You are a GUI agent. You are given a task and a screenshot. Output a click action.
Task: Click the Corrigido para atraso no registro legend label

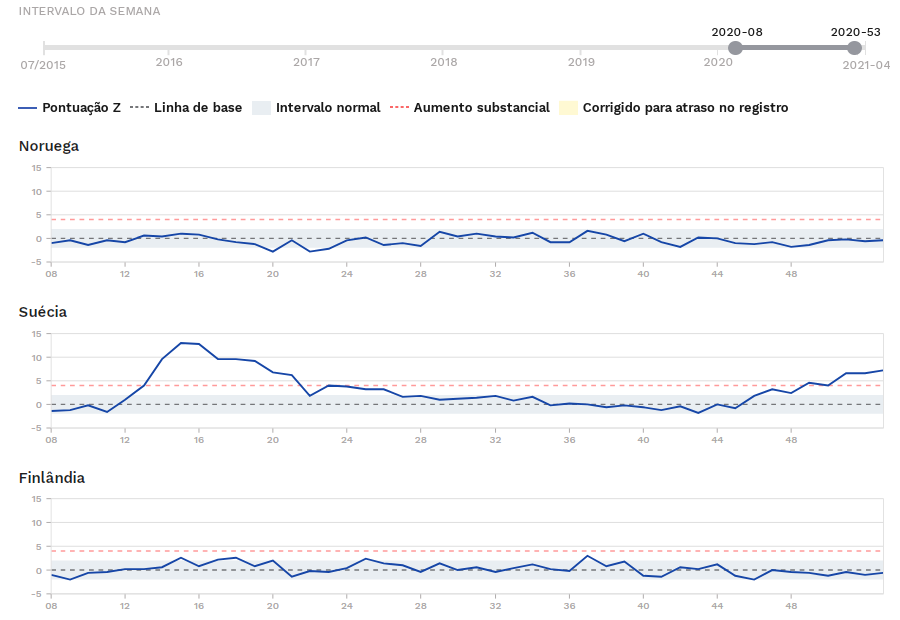(x=685, y=108)
